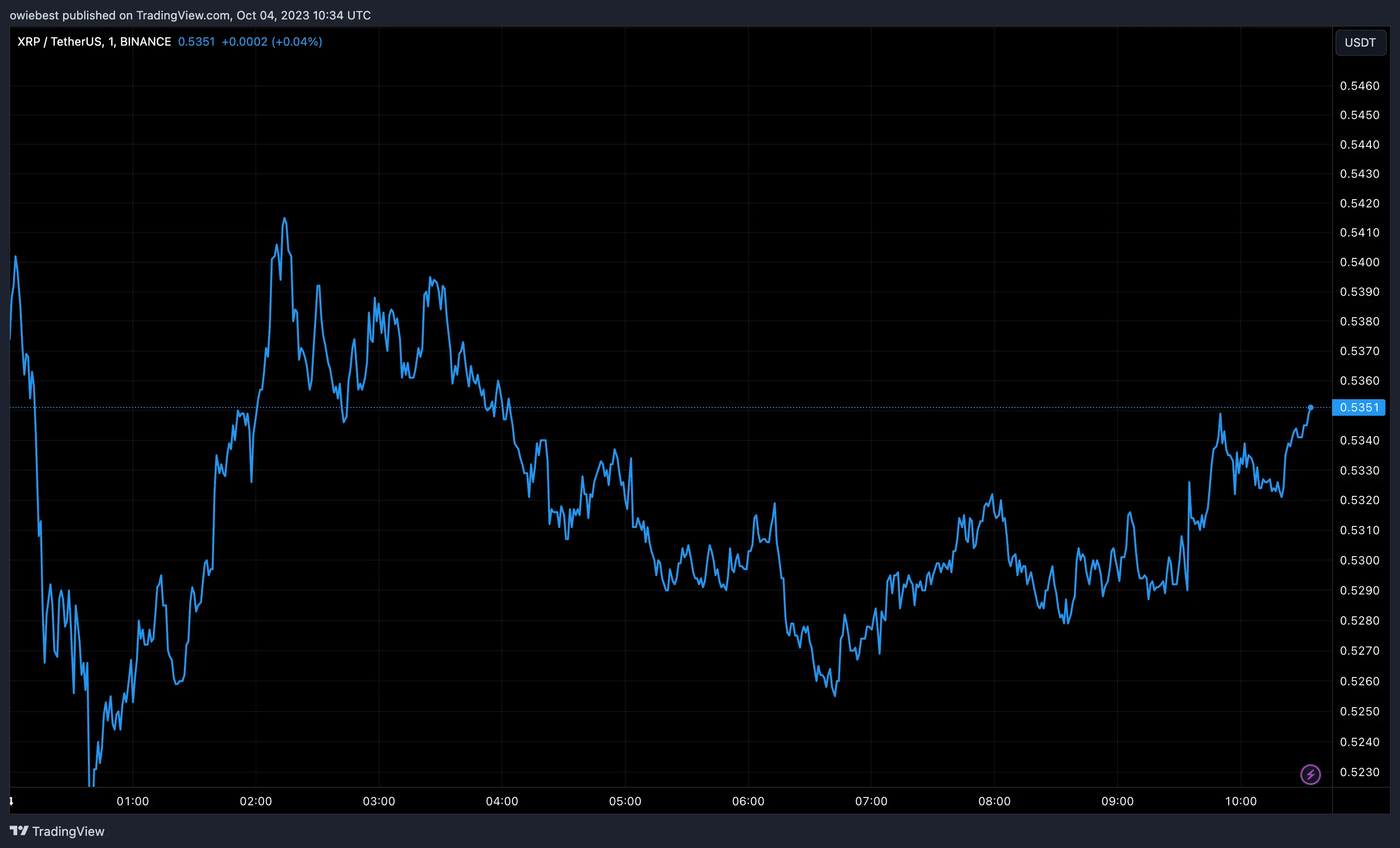Select the owiebest username in the header
Screen dimensions: 1400x848
pos(35,16)
